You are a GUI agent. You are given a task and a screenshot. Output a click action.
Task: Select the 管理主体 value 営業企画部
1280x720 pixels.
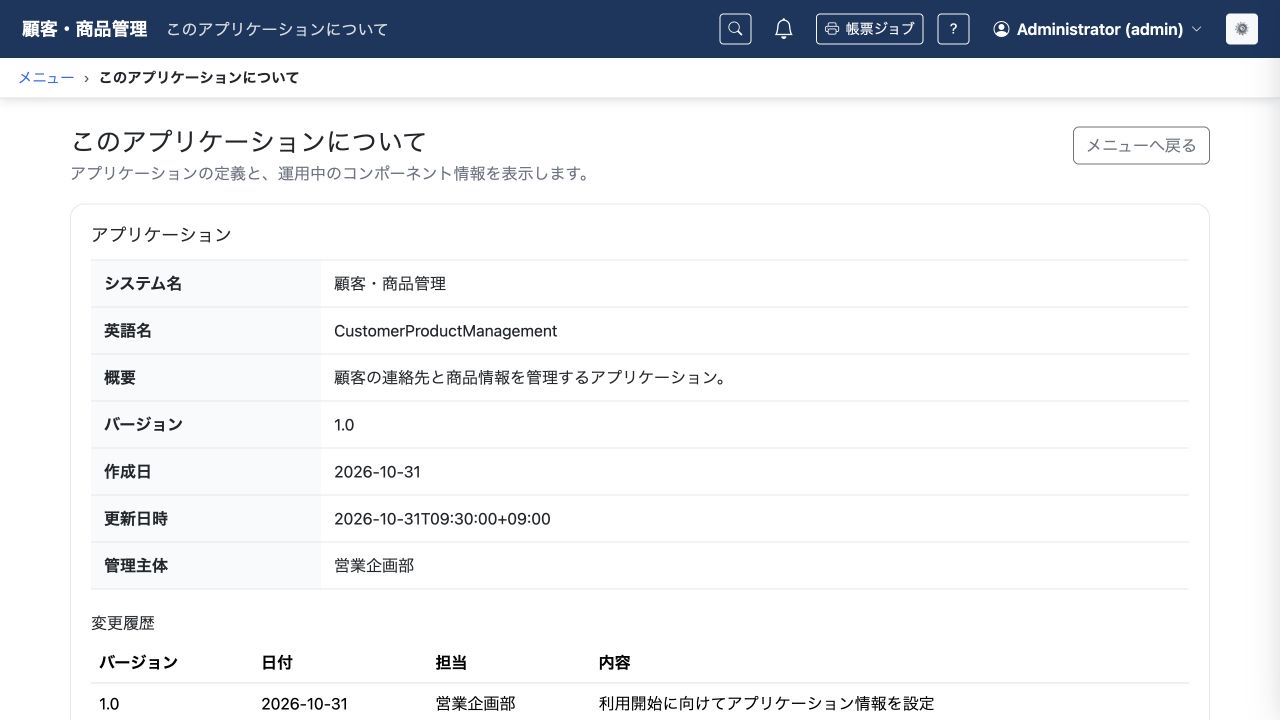click(374, 565)
